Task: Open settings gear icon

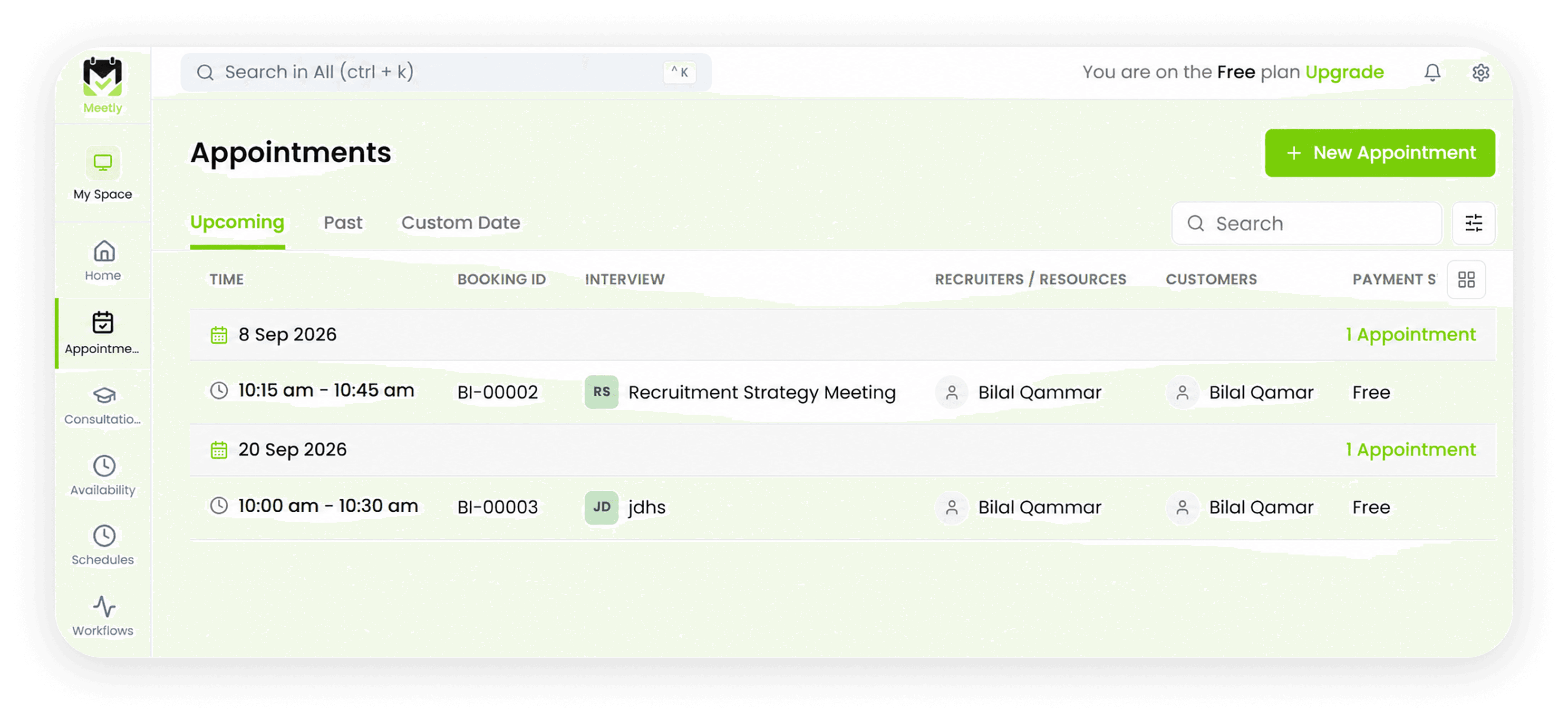Action: pos(1481,72)
